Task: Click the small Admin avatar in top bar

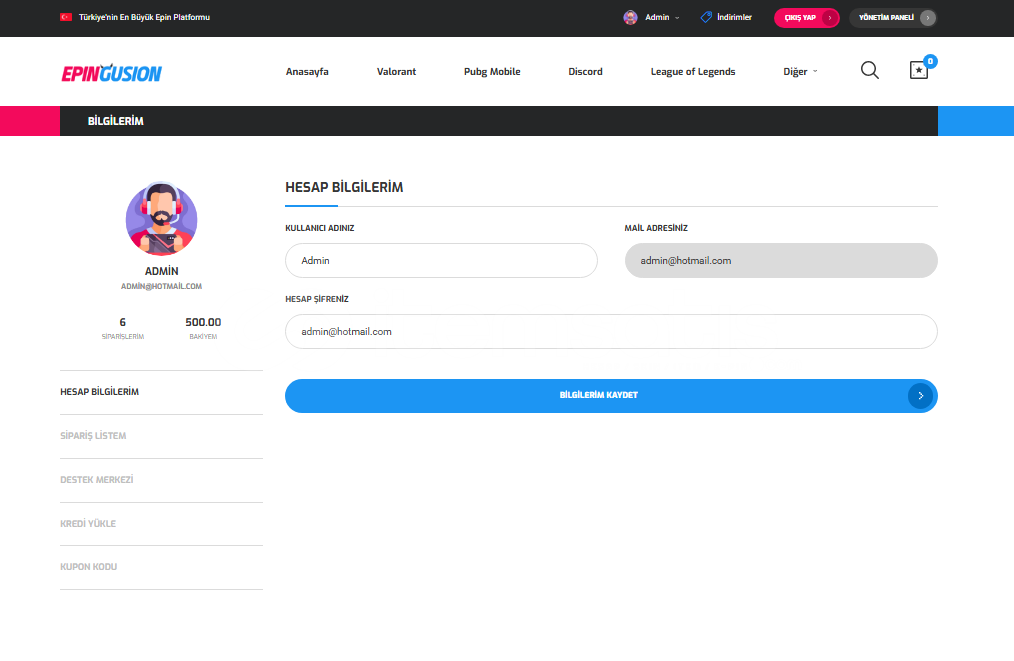Action: 630,17
